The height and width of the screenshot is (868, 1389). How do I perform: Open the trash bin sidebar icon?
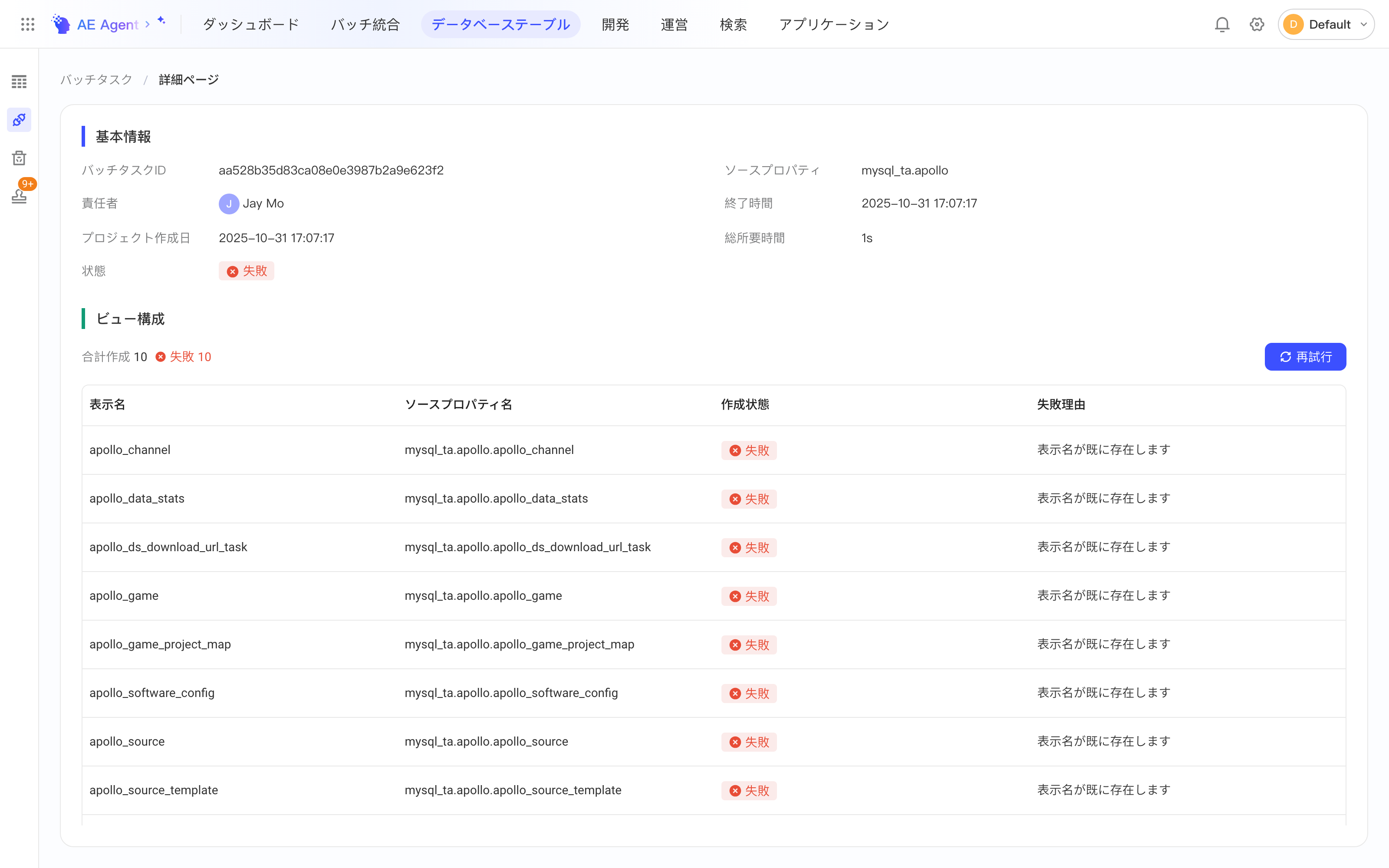pos(19,158)
